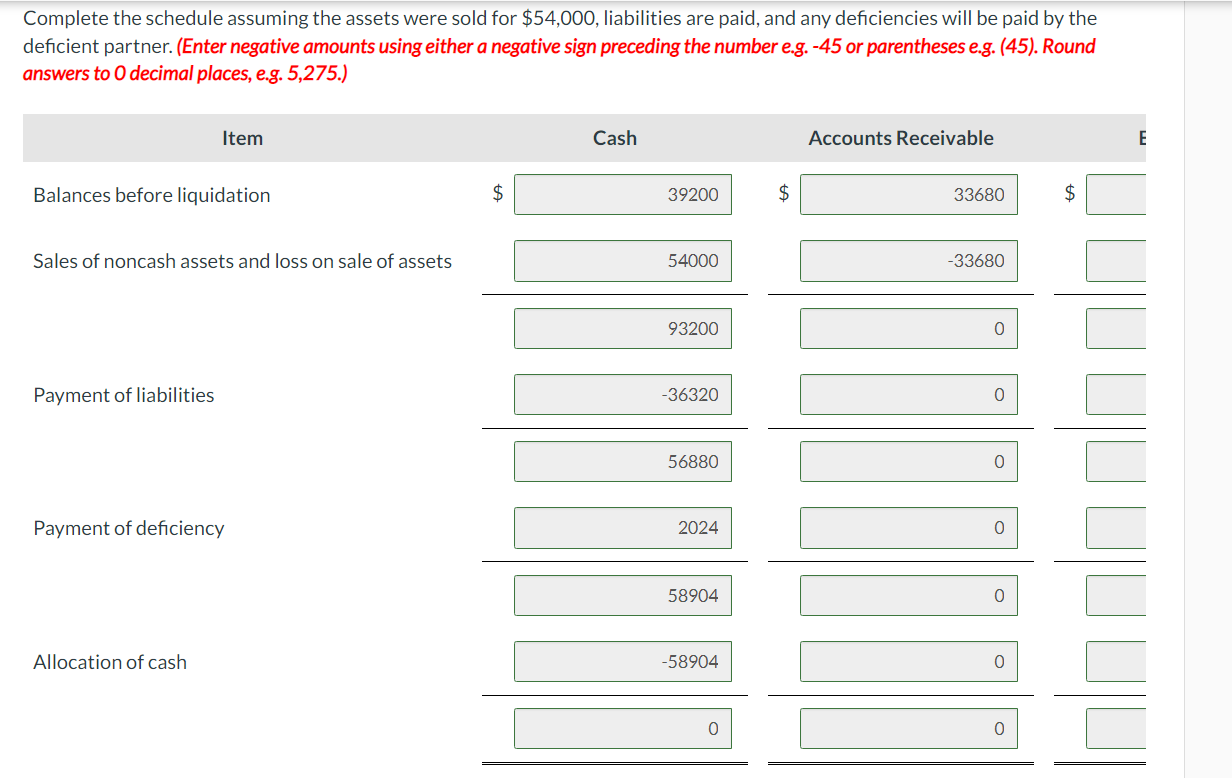The width and height of the screenshot is (1232, 778).
Task: Click the Cash column header
Action: tap(613, 138)
